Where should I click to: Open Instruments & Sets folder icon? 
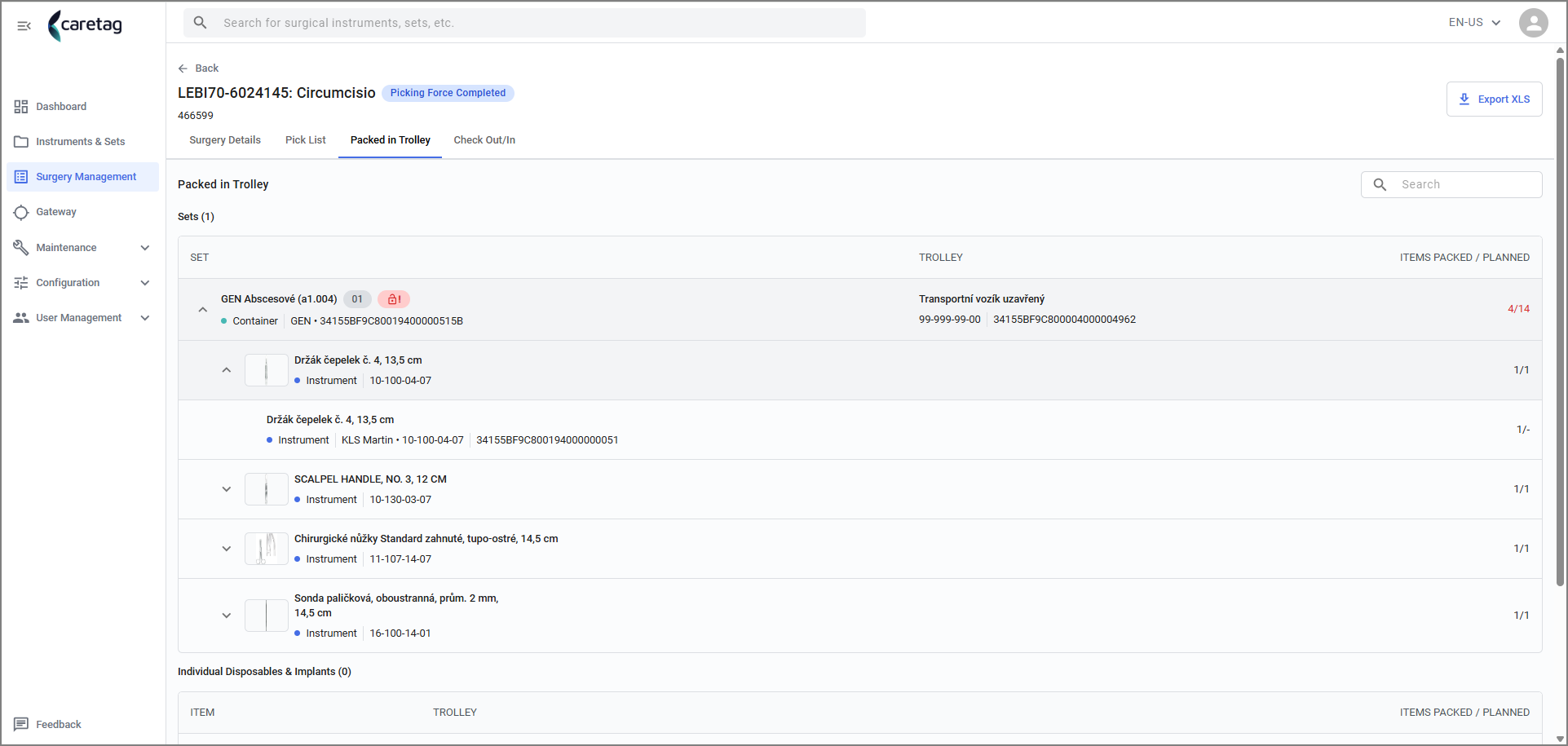pyautogui.click(x=21, y=142)
